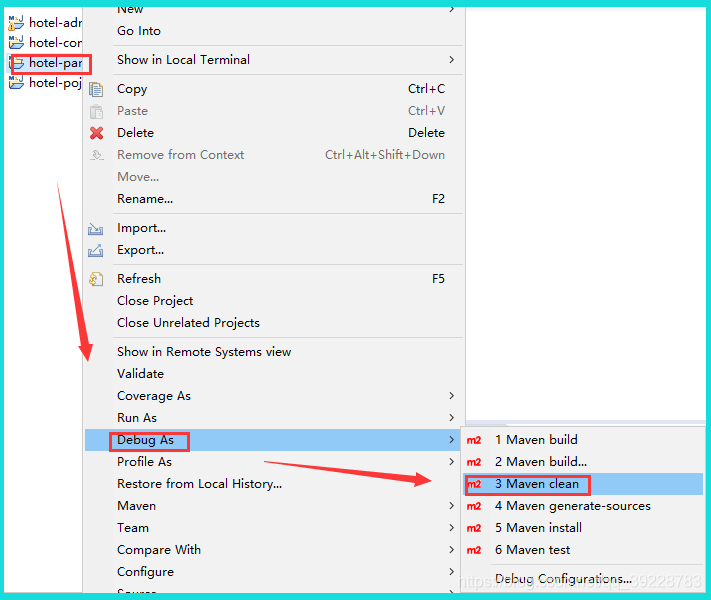Choose Export... menu entry
711x600 pixels.
(x=141, y=250)
